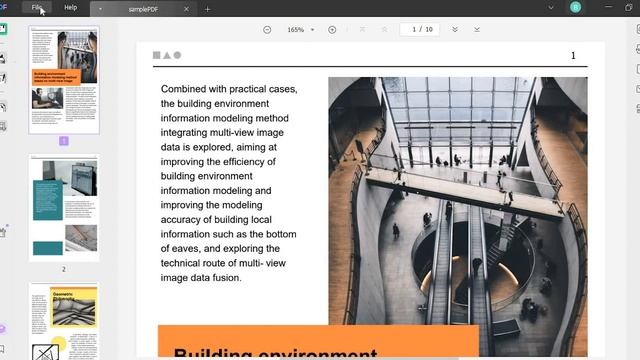640x360 pixels.
Task: Zoom in with the plus icon
Action: (332, 29)
